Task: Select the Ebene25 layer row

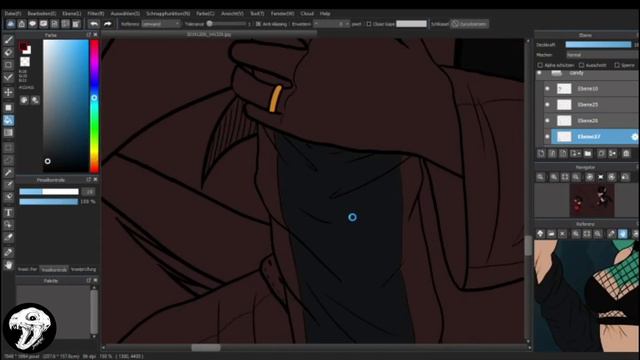Action: [591, 104]
